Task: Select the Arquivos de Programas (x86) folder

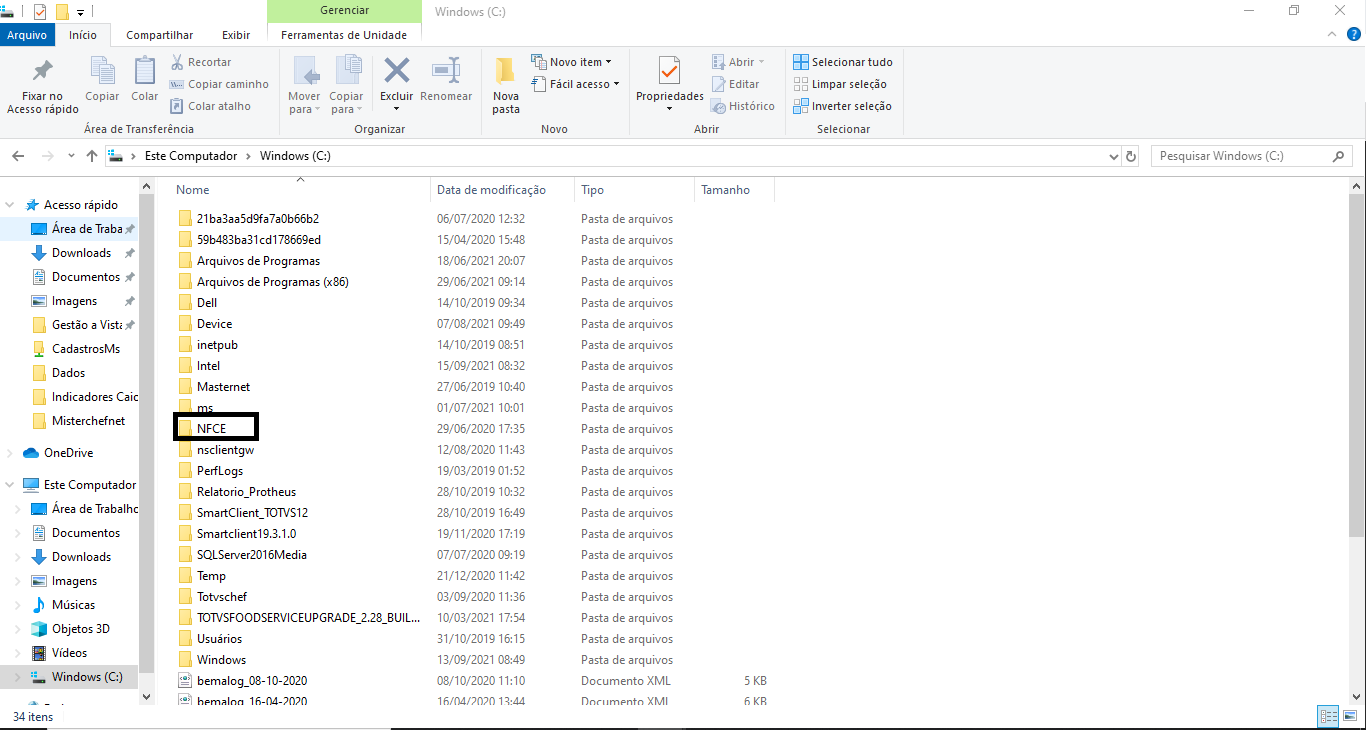Action: click(x=272, y=282)
